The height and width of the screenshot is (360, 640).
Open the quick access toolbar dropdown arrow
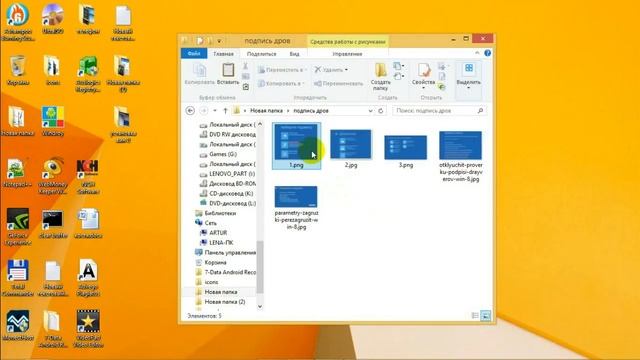tap(219, 41)
